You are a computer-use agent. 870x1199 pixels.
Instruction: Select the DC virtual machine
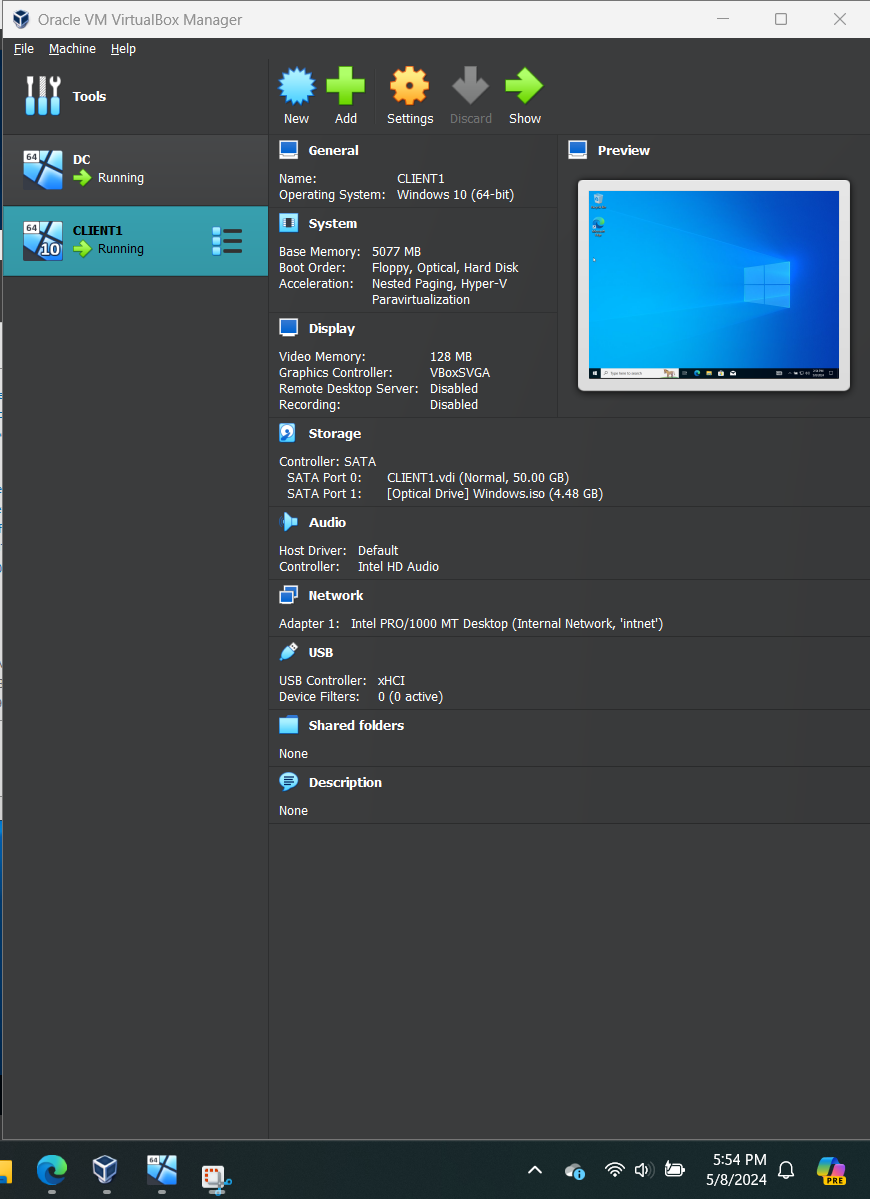(x=135, y=170)
